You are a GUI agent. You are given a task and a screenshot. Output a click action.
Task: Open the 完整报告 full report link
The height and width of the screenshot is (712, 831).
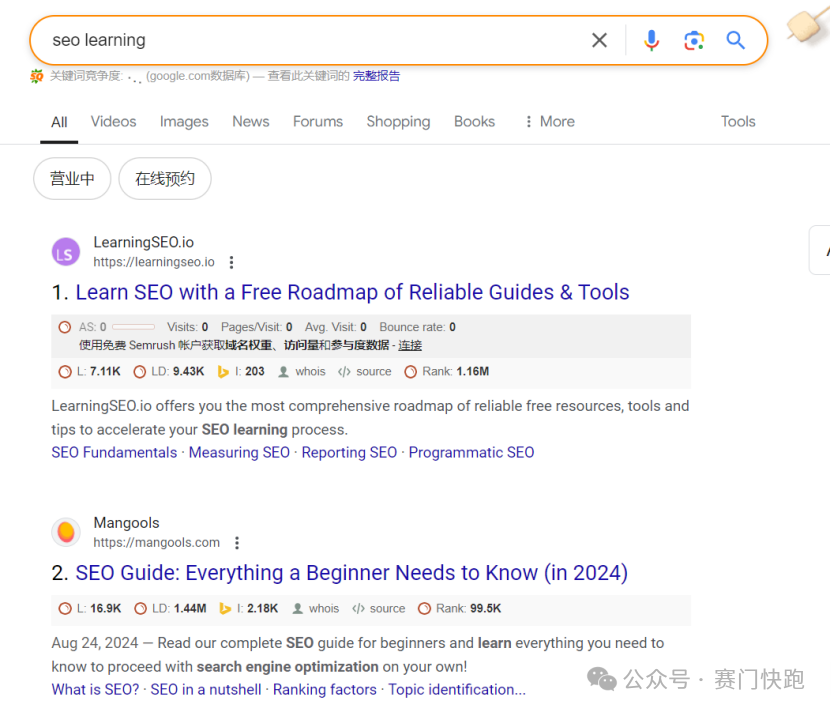(x=376, y=76)
